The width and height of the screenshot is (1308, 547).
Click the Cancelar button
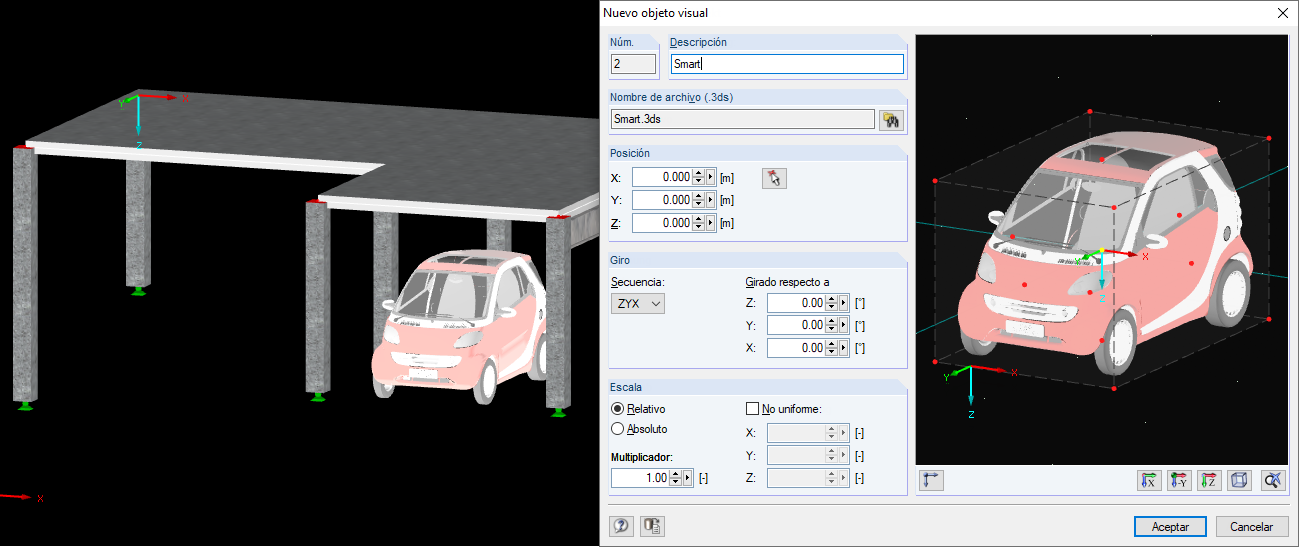tap(1252, 527)
